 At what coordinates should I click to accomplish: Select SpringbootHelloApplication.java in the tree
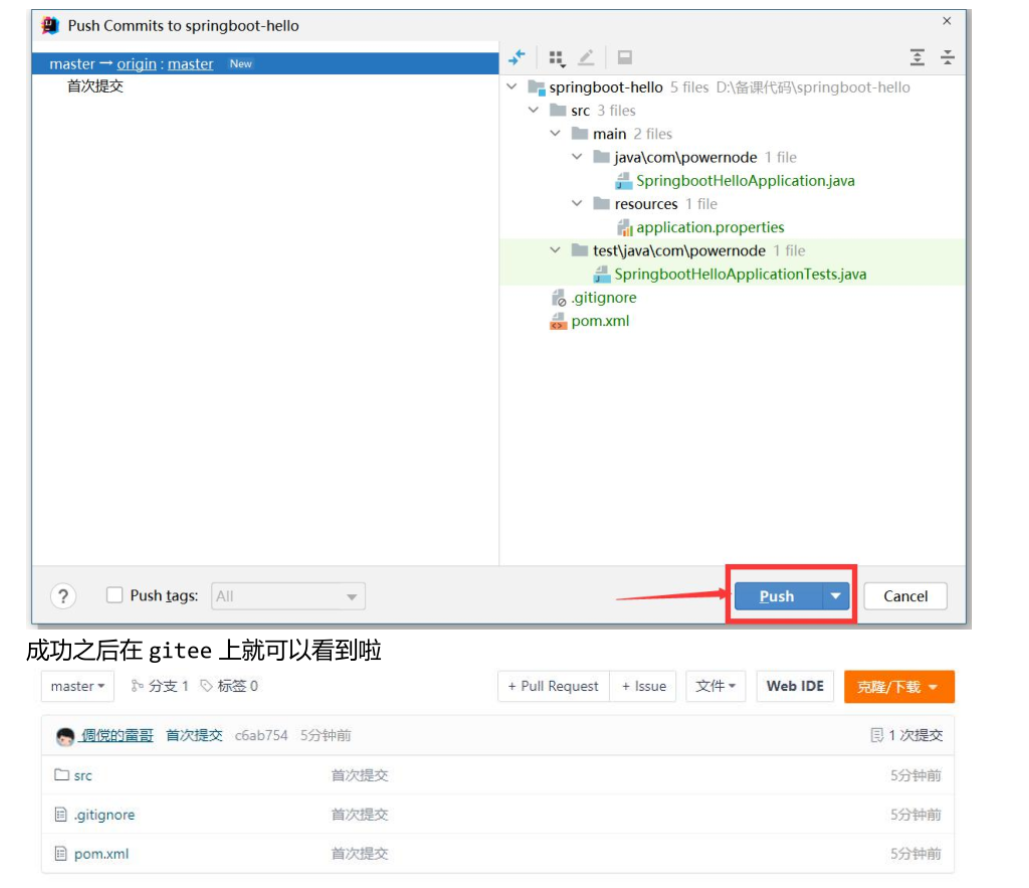(x=746, y=180)
